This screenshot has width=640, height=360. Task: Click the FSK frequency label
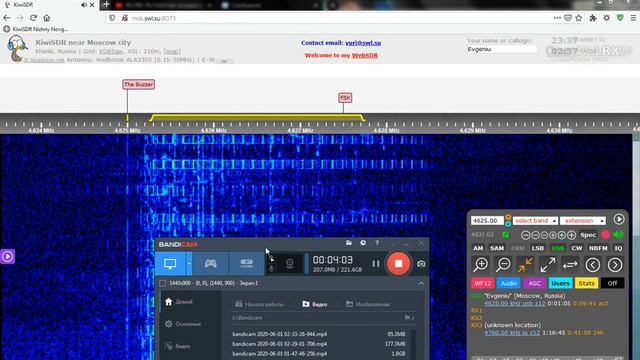345,98
